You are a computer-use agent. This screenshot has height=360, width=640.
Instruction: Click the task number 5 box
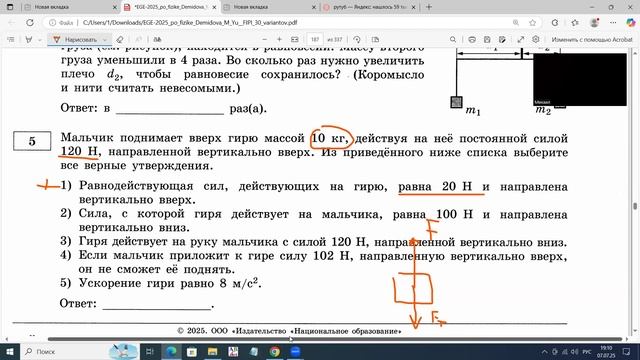[32, 141]
